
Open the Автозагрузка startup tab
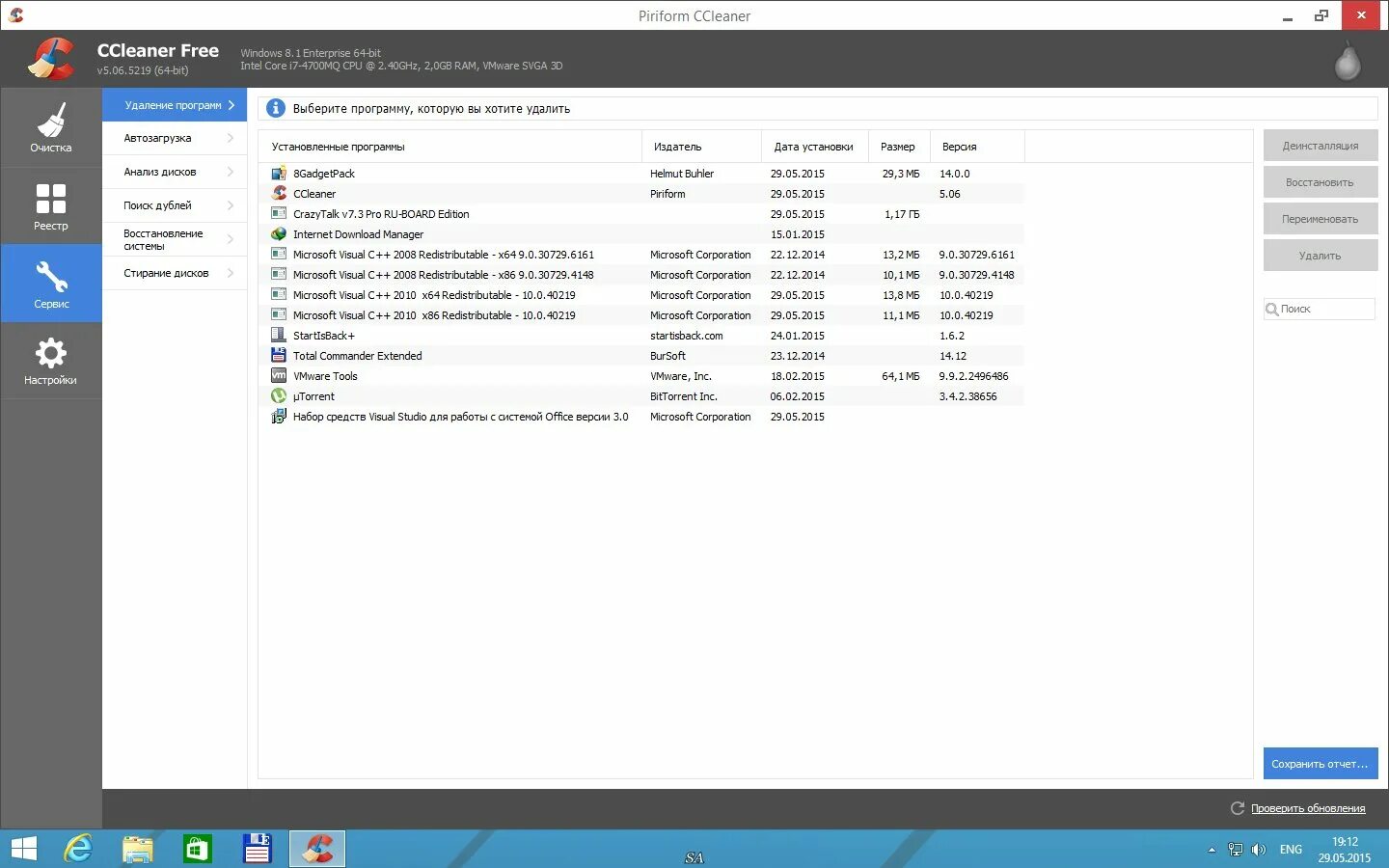175,138
